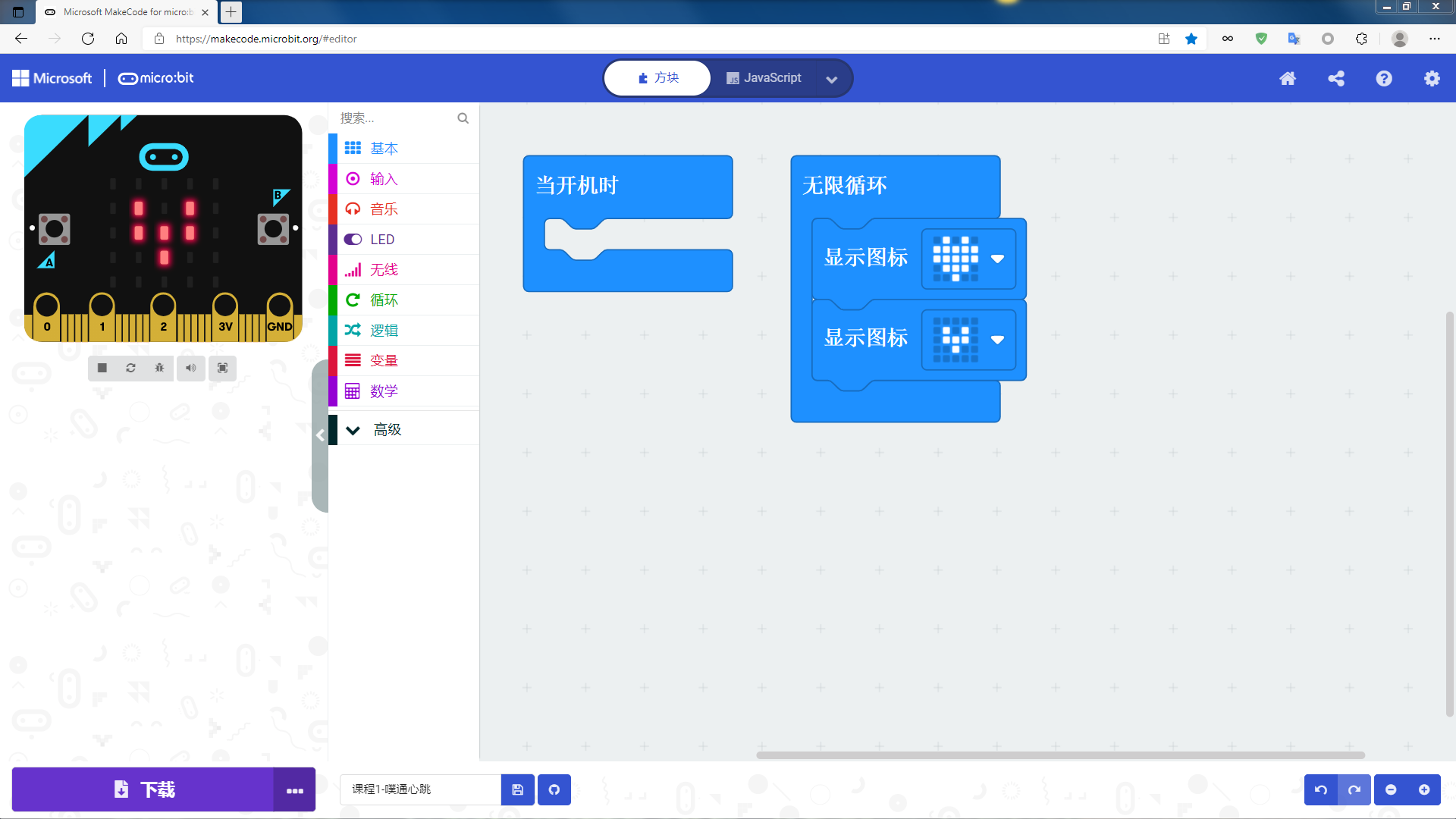Switch to JavaScript editor
This screenshot has height=819, width=1456.
click(764, 78)
